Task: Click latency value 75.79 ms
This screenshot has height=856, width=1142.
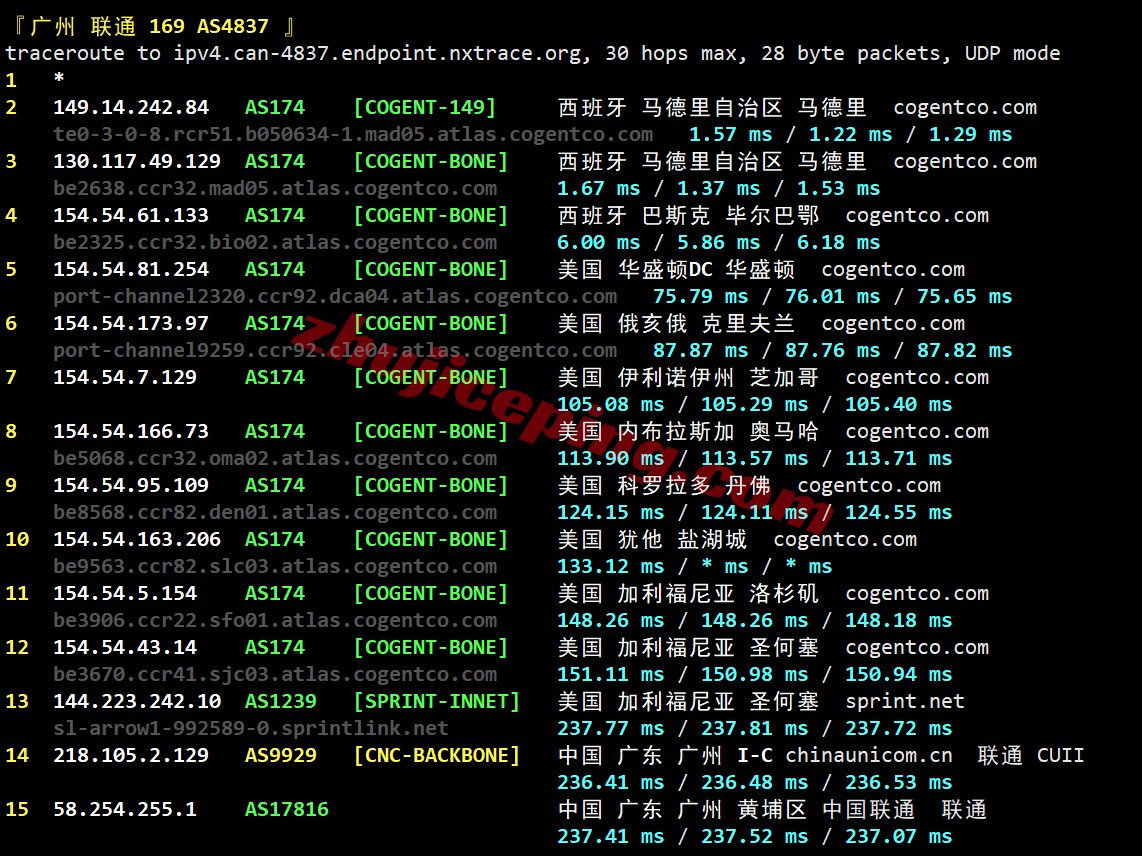Action: (x=701, y=297)
